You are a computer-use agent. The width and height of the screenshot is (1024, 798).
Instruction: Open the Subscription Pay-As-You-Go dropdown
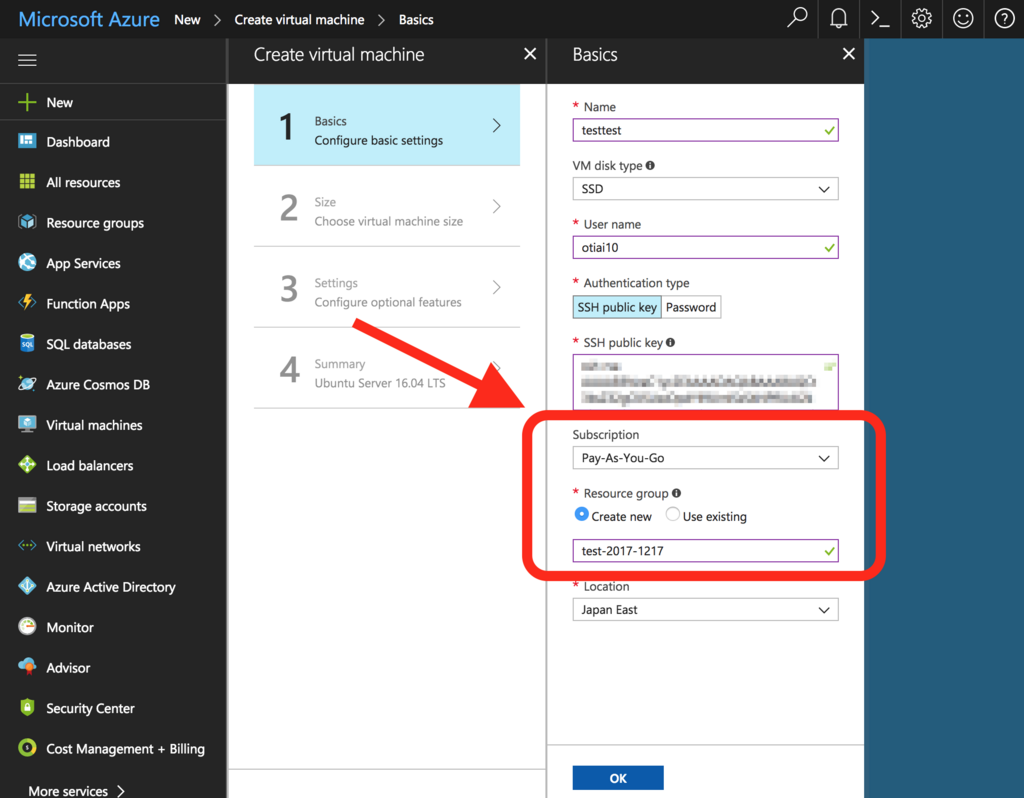pyautogui.click(x=705, y=458)
